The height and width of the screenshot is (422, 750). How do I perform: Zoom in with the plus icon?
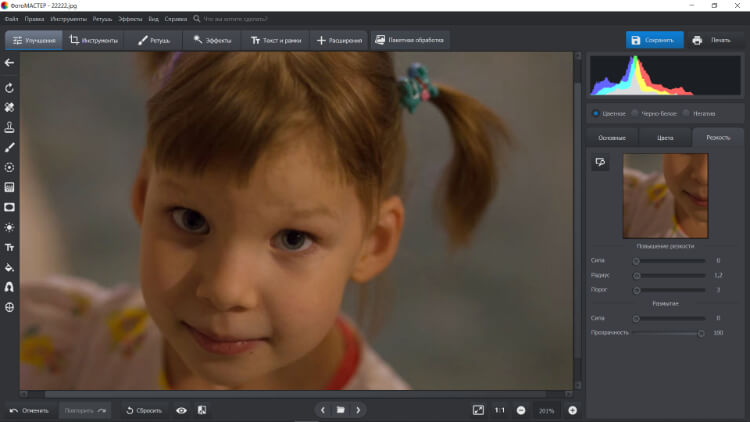click(x=572, y=410)
